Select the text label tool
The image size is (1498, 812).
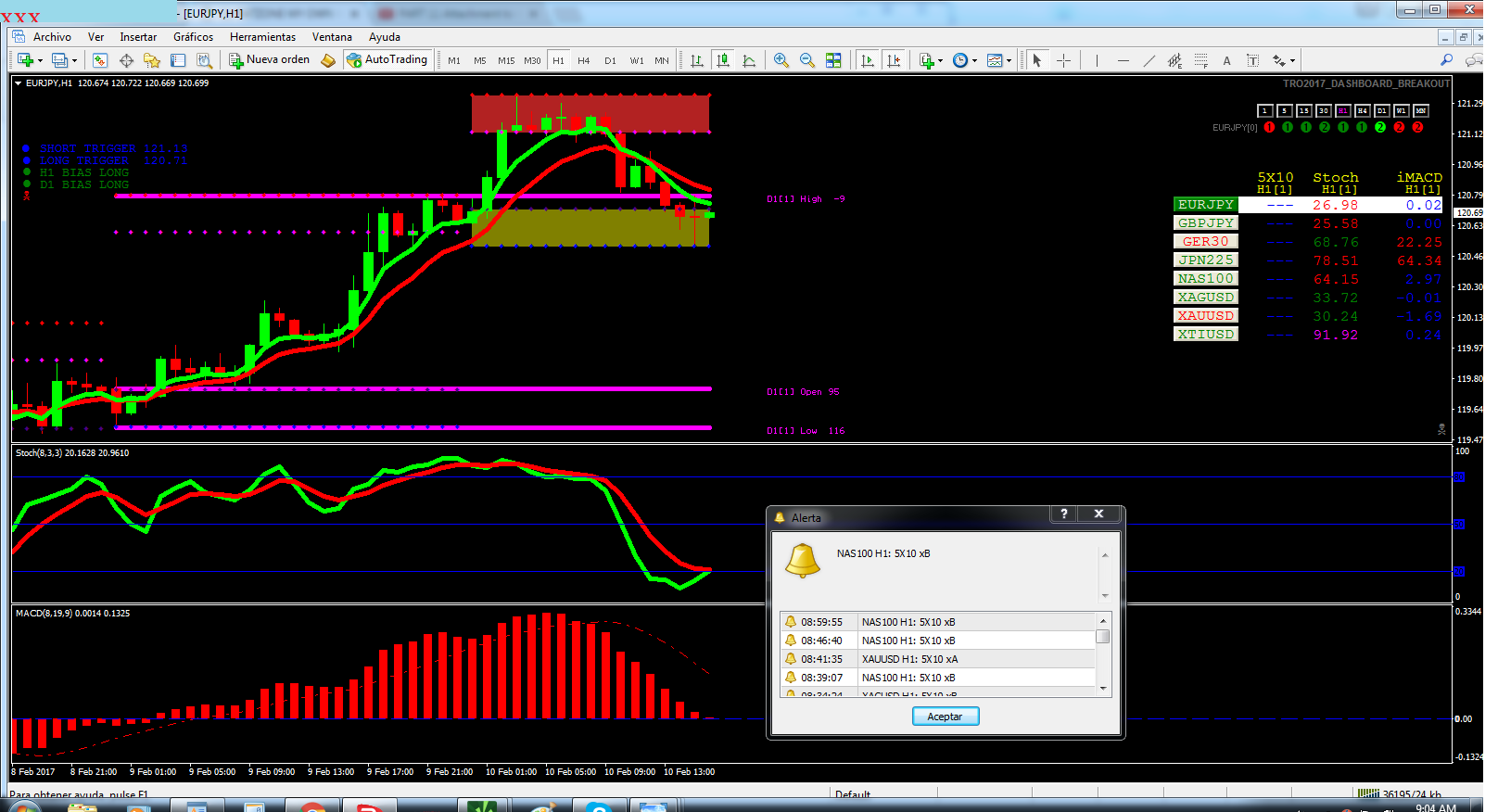(x=1252, y=60)
